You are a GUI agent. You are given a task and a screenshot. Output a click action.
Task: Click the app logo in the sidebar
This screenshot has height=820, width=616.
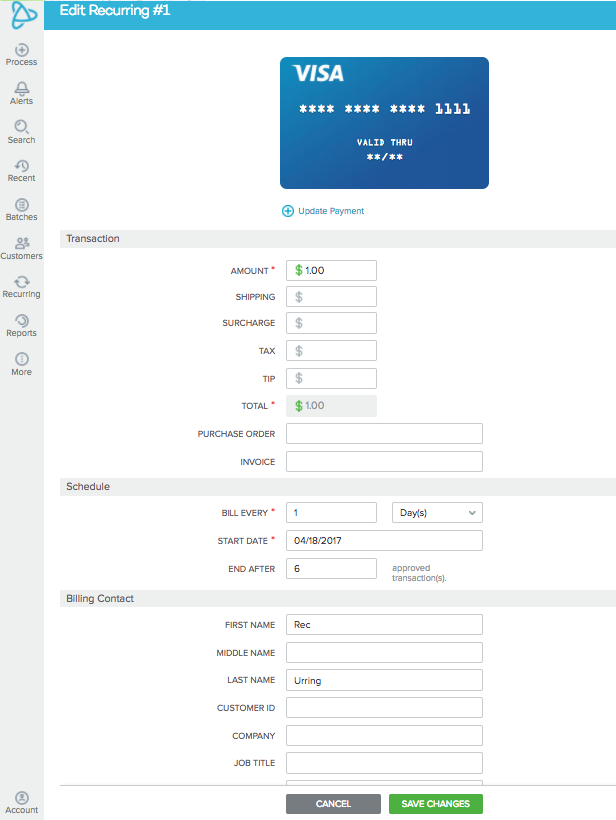point(24,15)
